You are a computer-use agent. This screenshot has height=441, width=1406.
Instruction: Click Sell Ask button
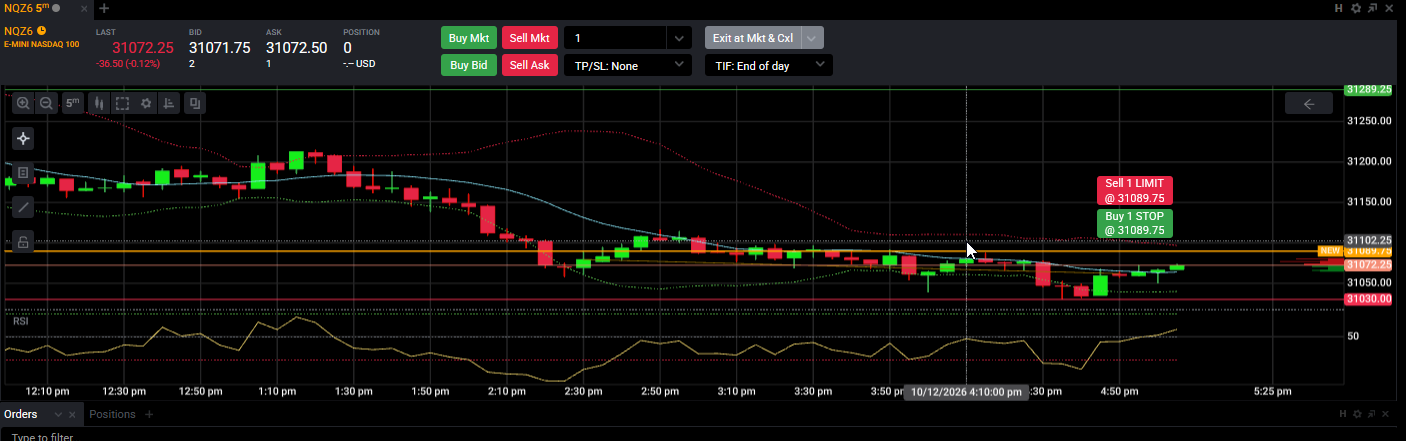point(530,65)
